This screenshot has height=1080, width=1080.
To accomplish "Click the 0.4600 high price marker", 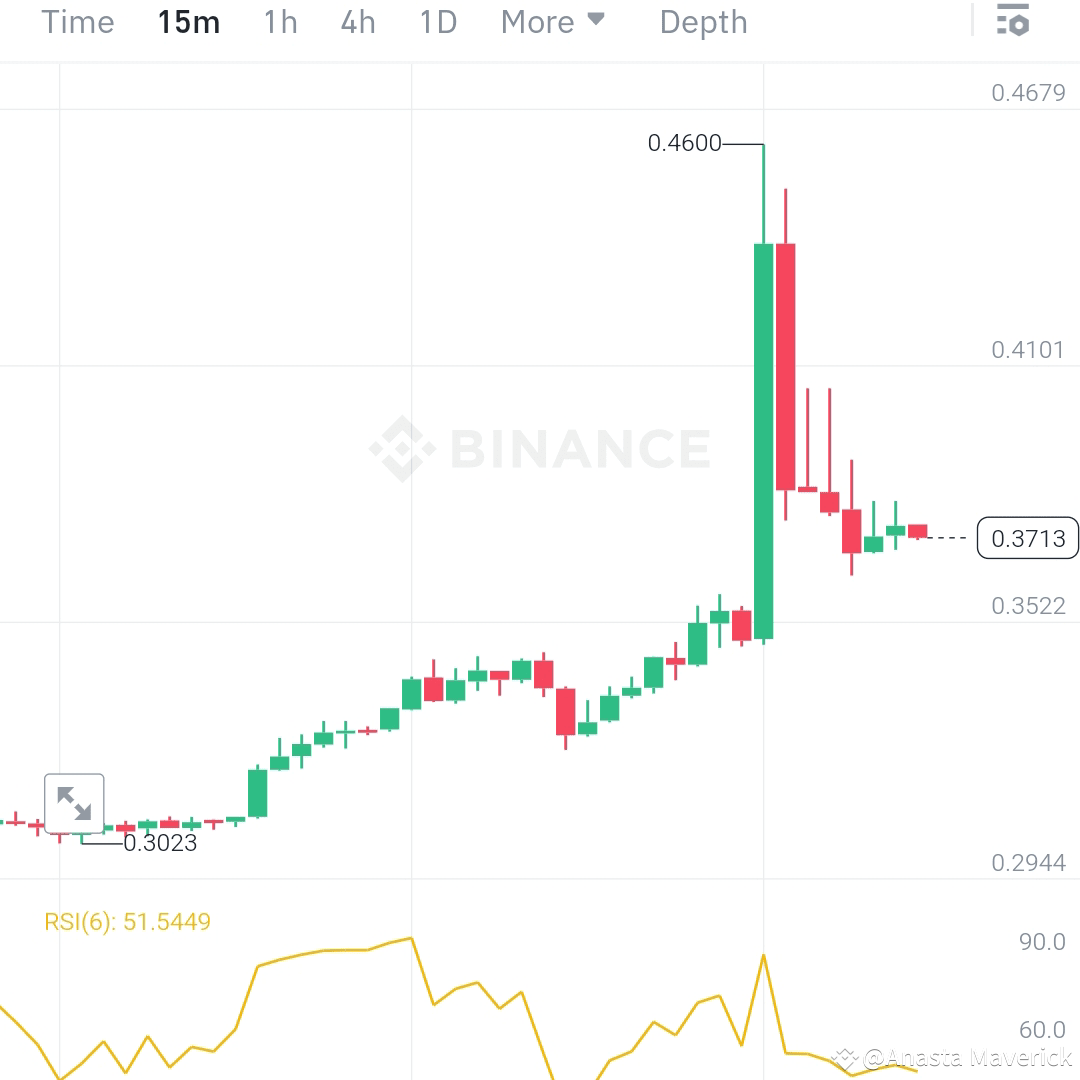I will point(685,143).
